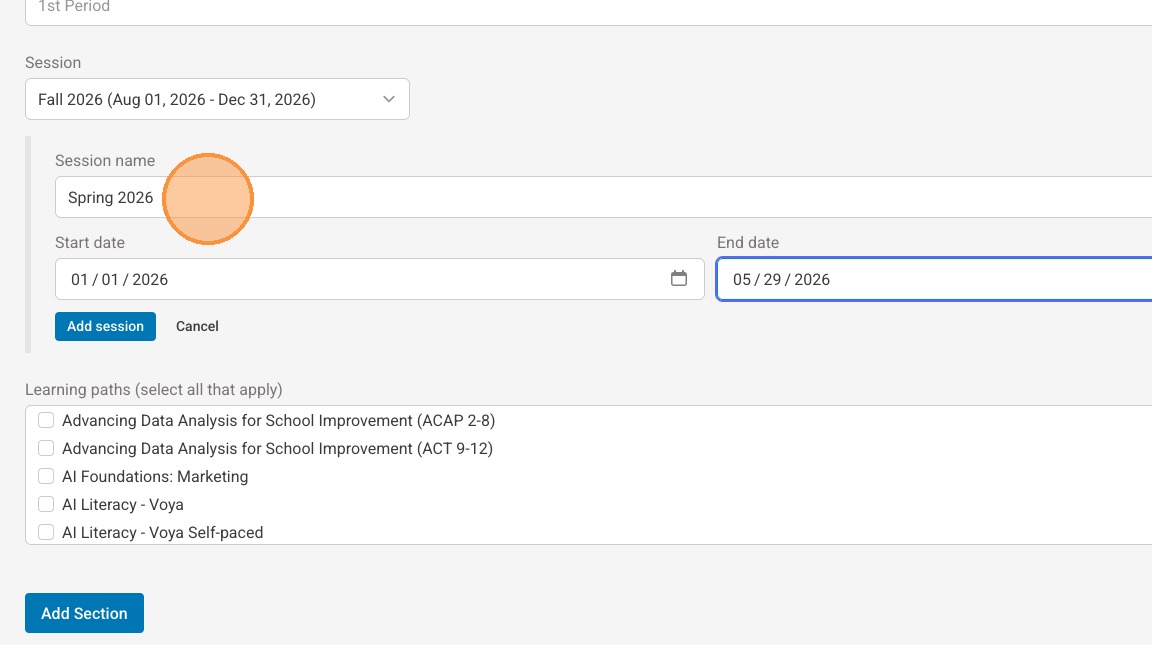Image resolution: width=1152 pixels, height=645 pixels.
Task: Cancel adding the new session
Action: coord(197,326)
